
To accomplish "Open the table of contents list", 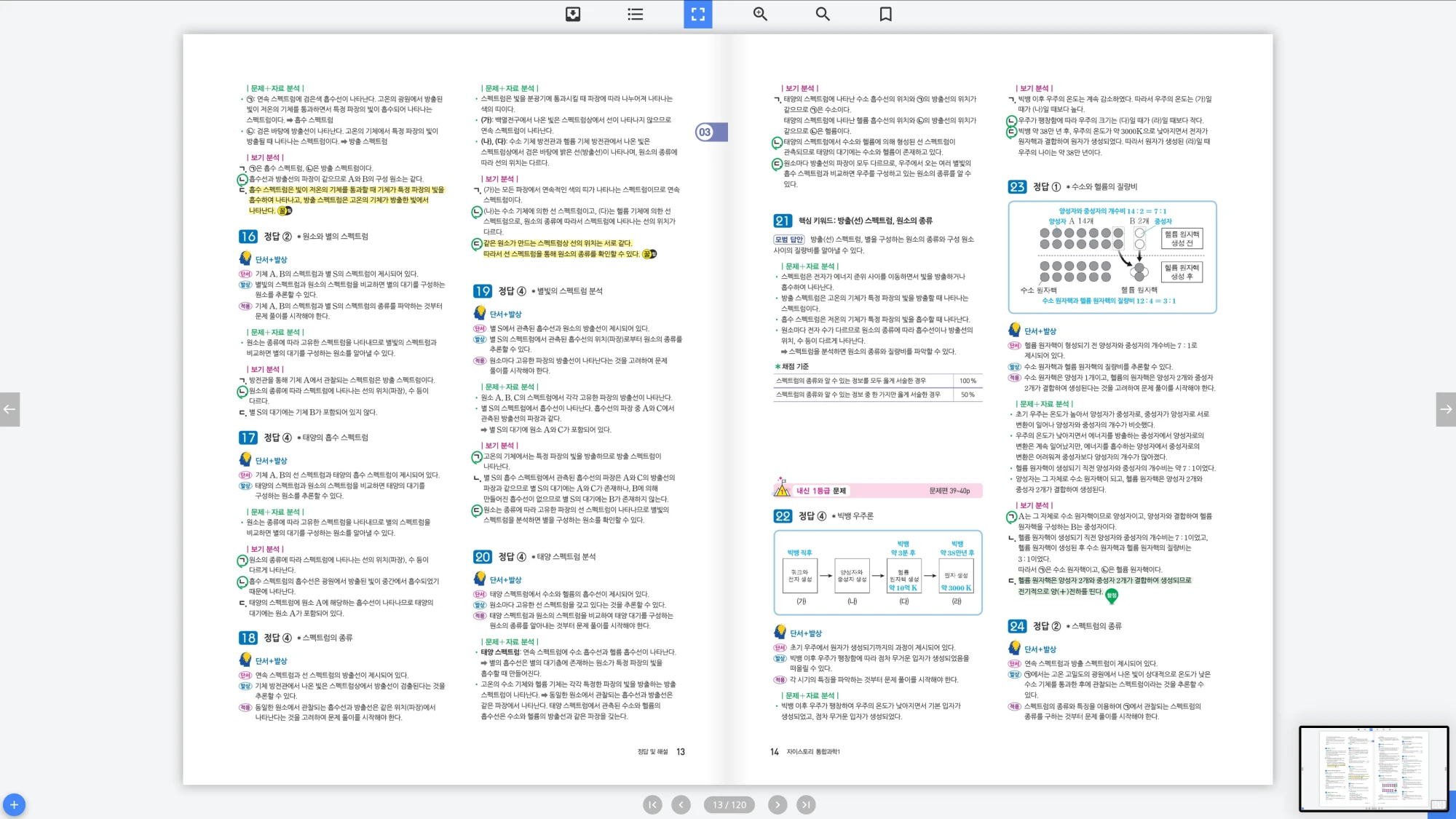I will (x=636, y=14).
